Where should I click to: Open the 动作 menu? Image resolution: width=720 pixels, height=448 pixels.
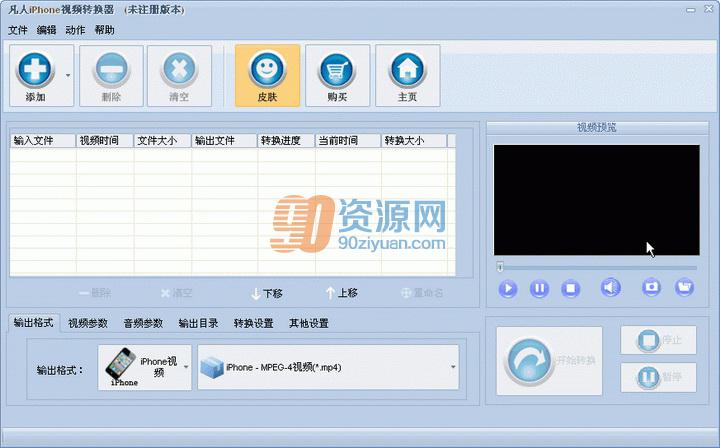point(75,30)
